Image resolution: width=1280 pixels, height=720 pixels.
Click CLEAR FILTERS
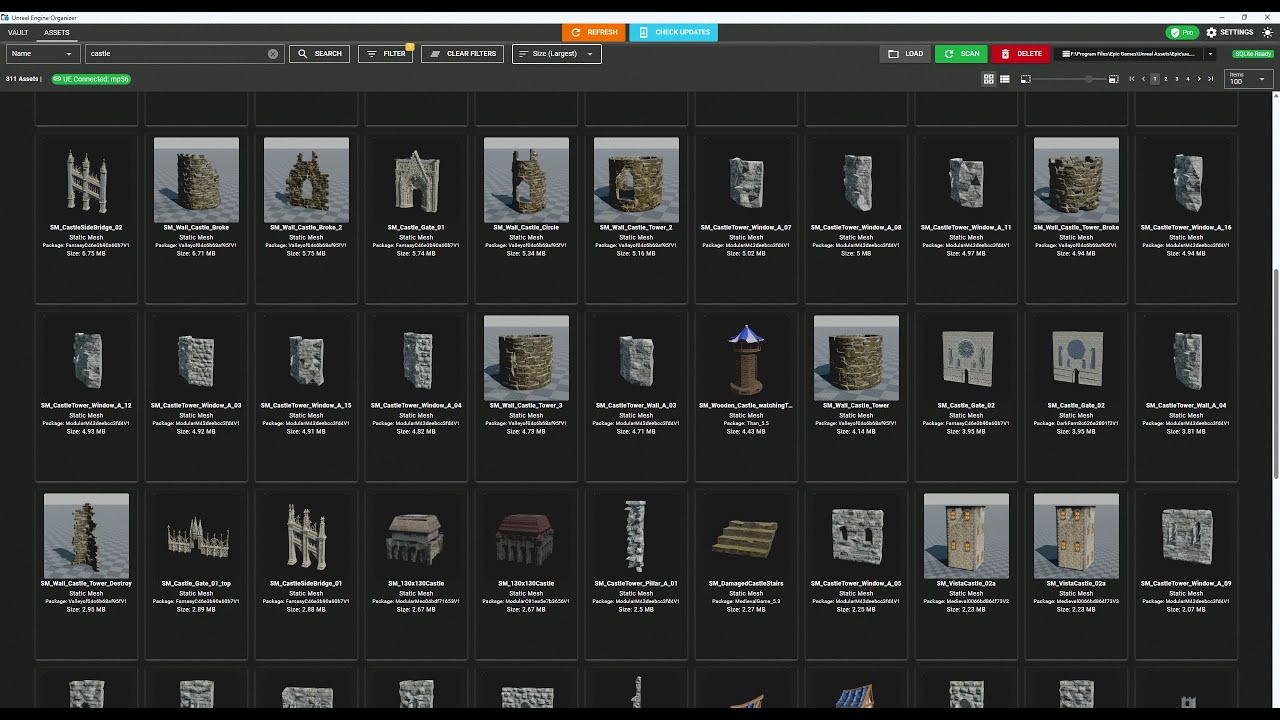tap(462, 54)
